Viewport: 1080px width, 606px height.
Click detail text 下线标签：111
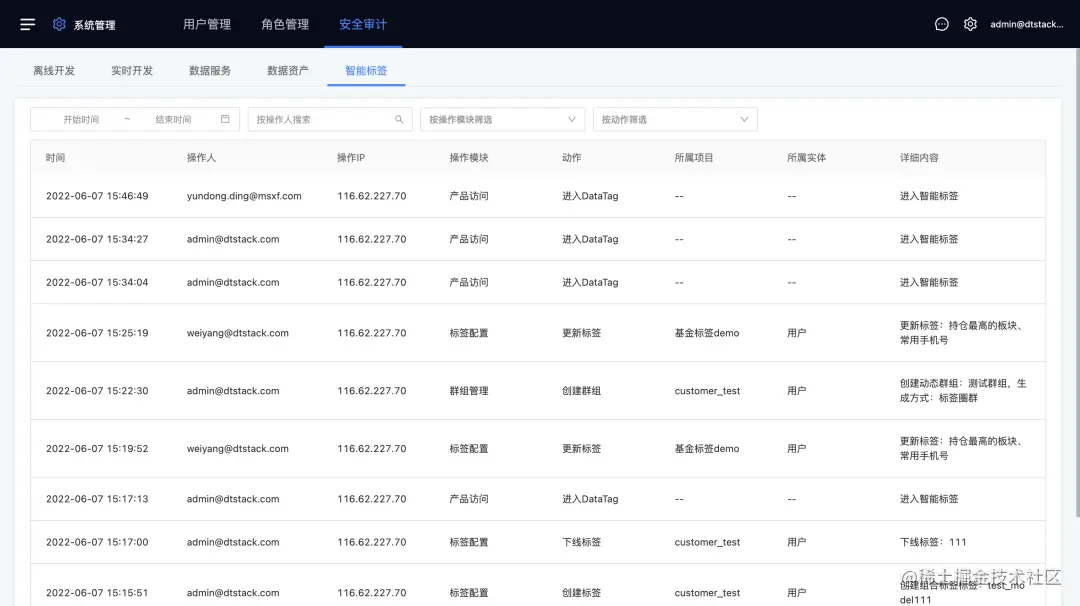933,542
